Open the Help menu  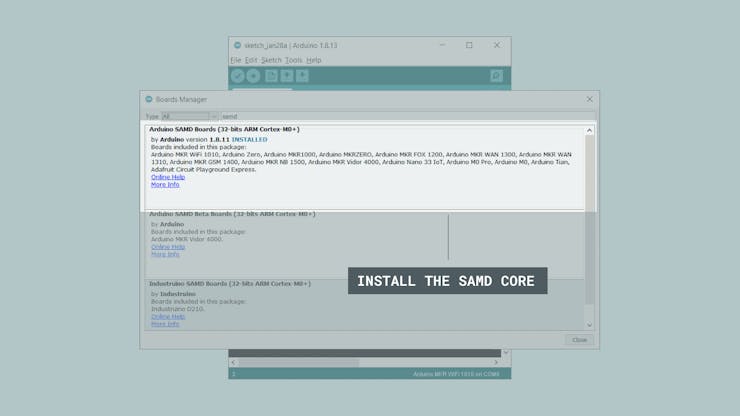pyautogui.click(x=313, y=60)
